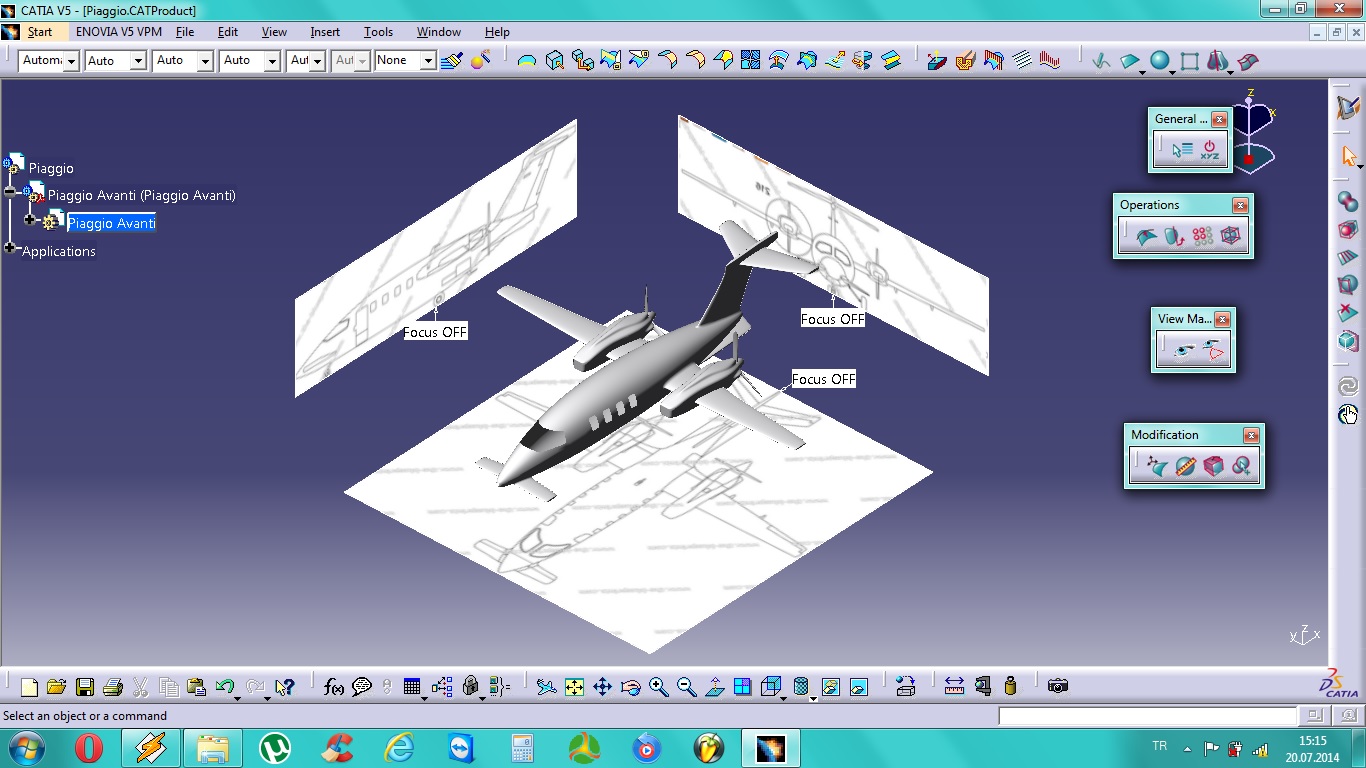The height and width of the screenshot is (768, 1366).
Task: Open the Help menu
Action: coord(497,32)
